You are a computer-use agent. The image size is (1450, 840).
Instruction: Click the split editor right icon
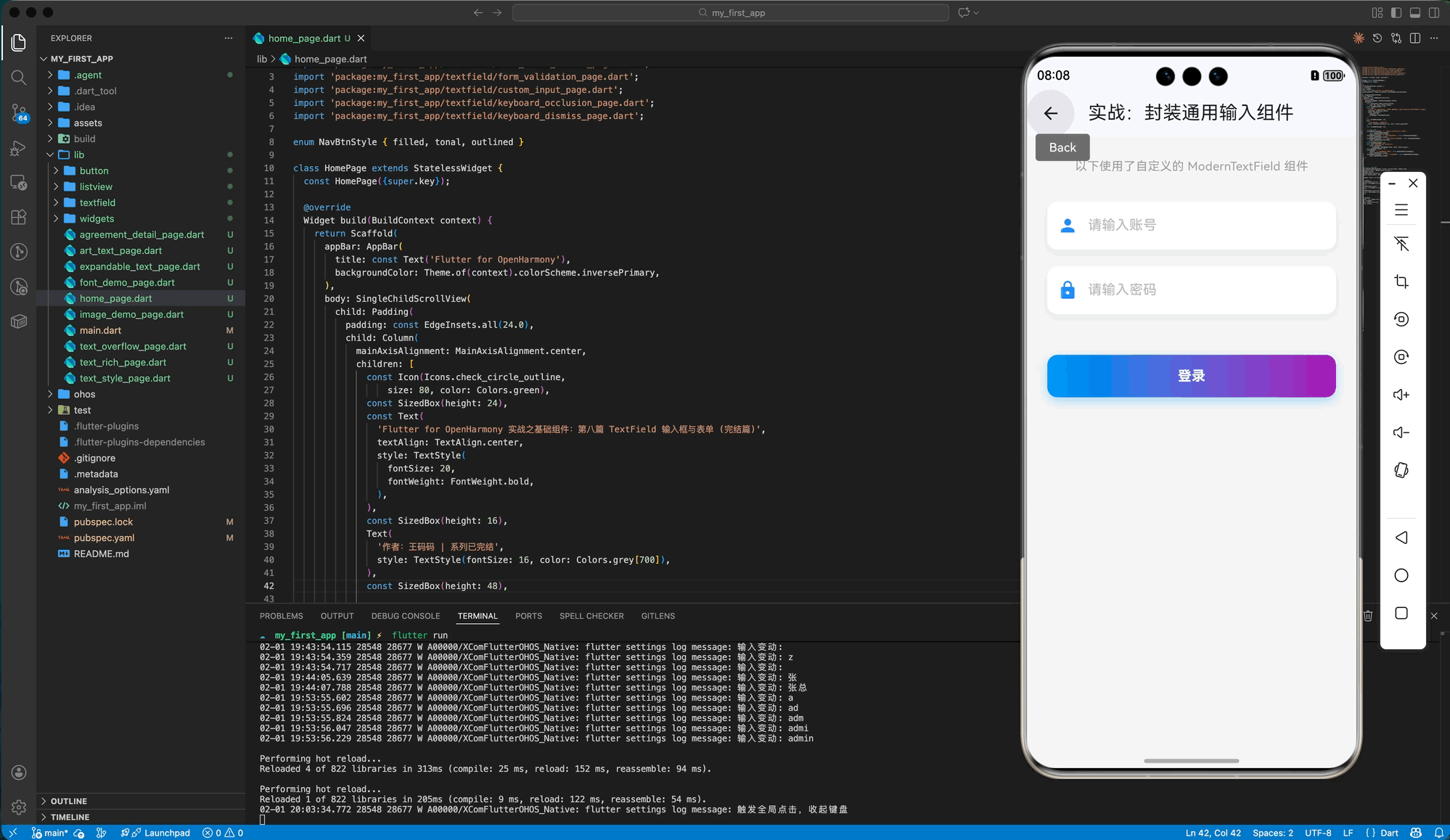point(1414,38)
